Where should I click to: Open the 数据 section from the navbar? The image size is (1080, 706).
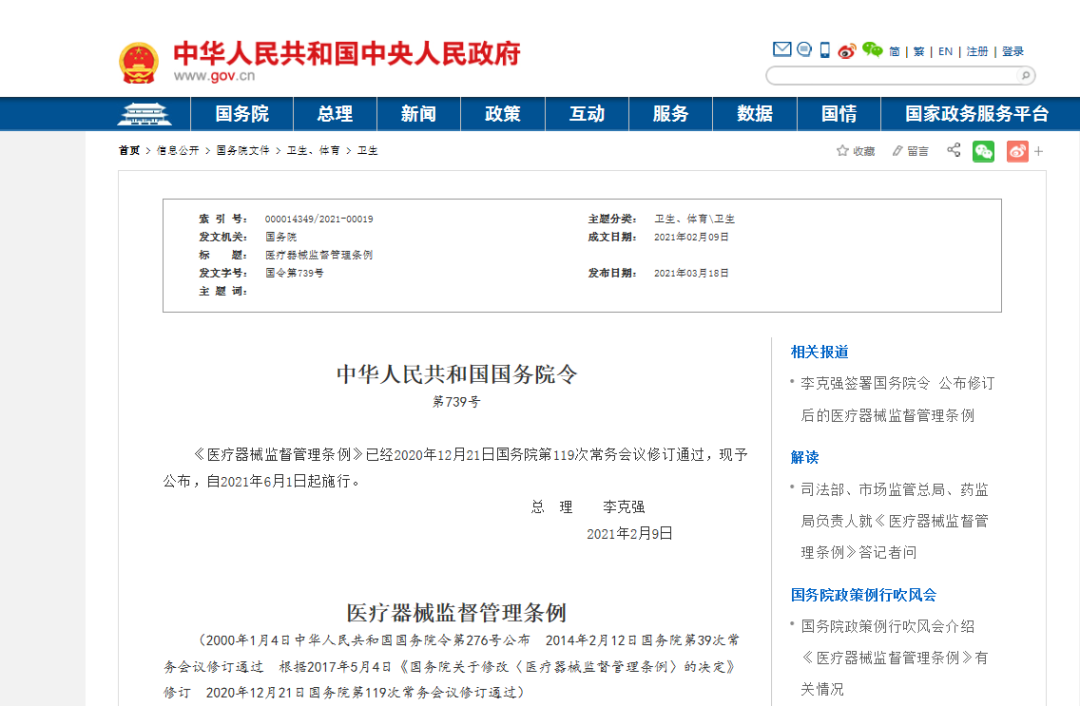[x=753, y=114]
